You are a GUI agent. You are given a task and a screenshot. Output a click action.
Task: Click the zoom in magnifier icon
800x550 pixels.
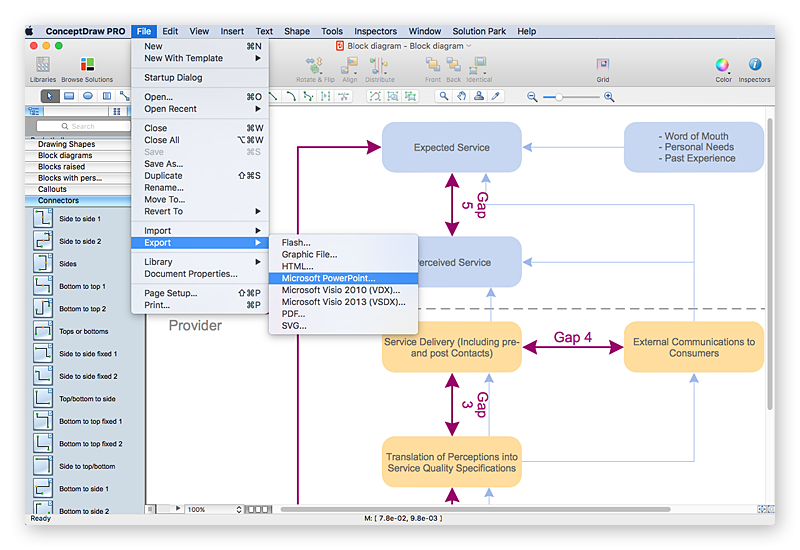pos(609,96)
